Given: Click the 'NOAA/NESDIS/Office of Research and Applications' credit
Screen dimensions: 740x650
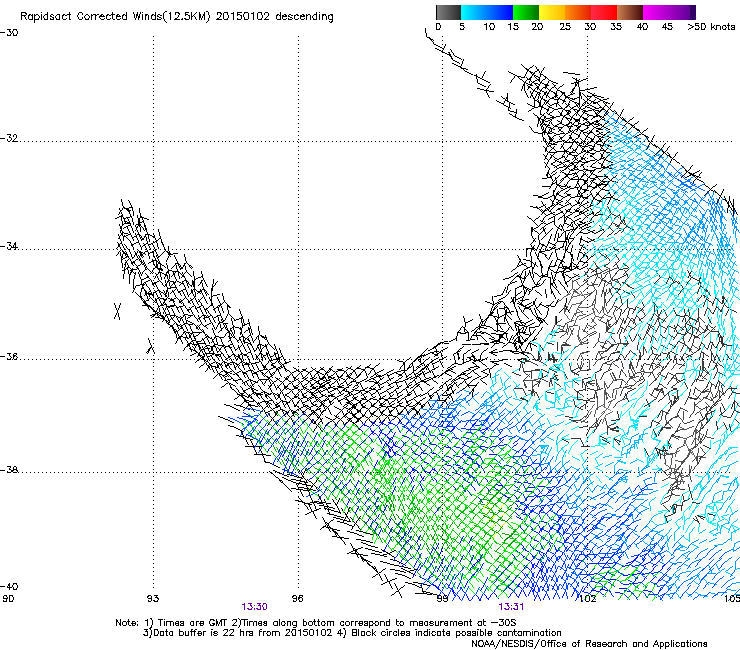Looking at the screenshot, I should pyautogui.click(x=589, y=644).
